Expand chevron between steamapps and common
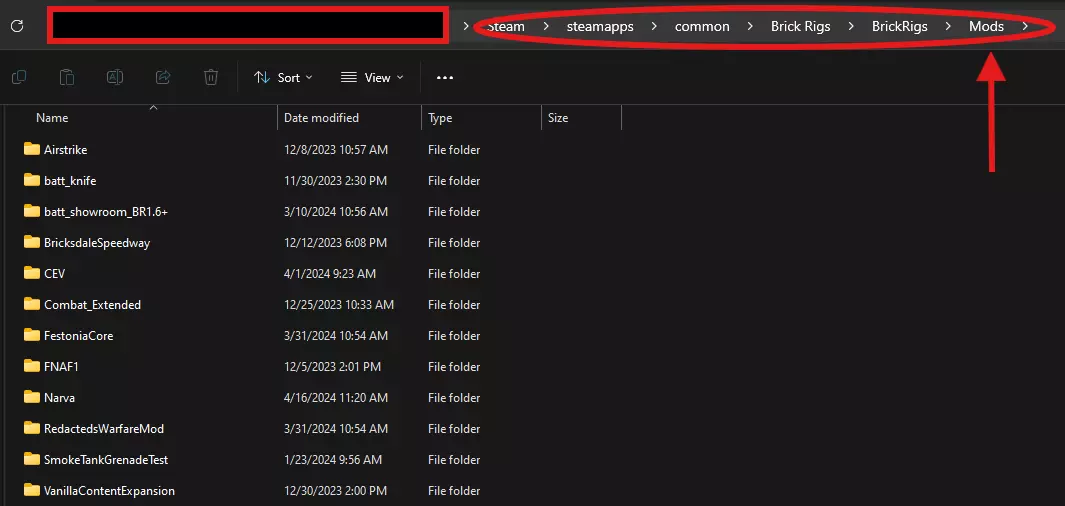Viewport: 1065px width, 506px height. click(654, 26)
